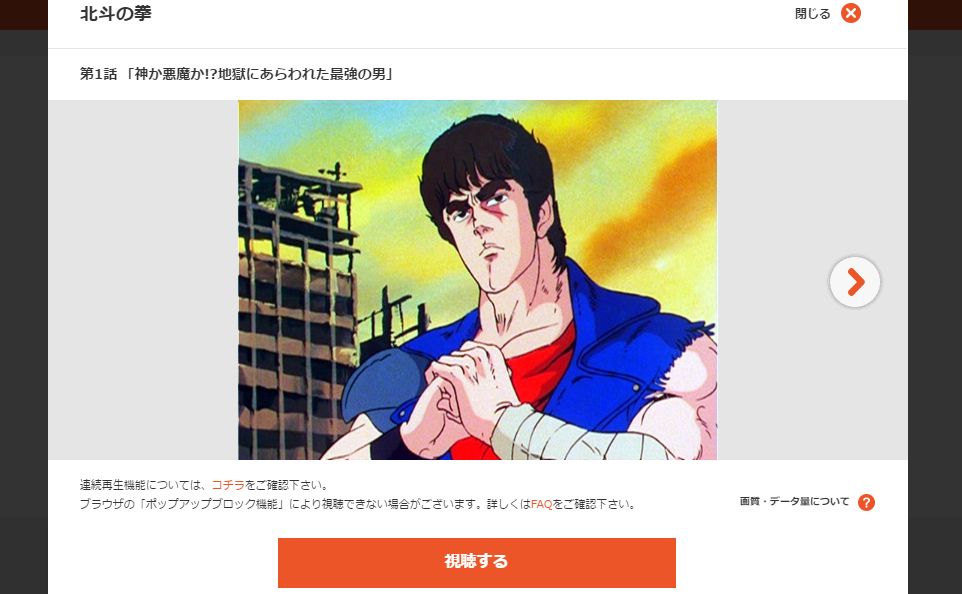Click the 北斗の拳 title heading

coord(115,14)
